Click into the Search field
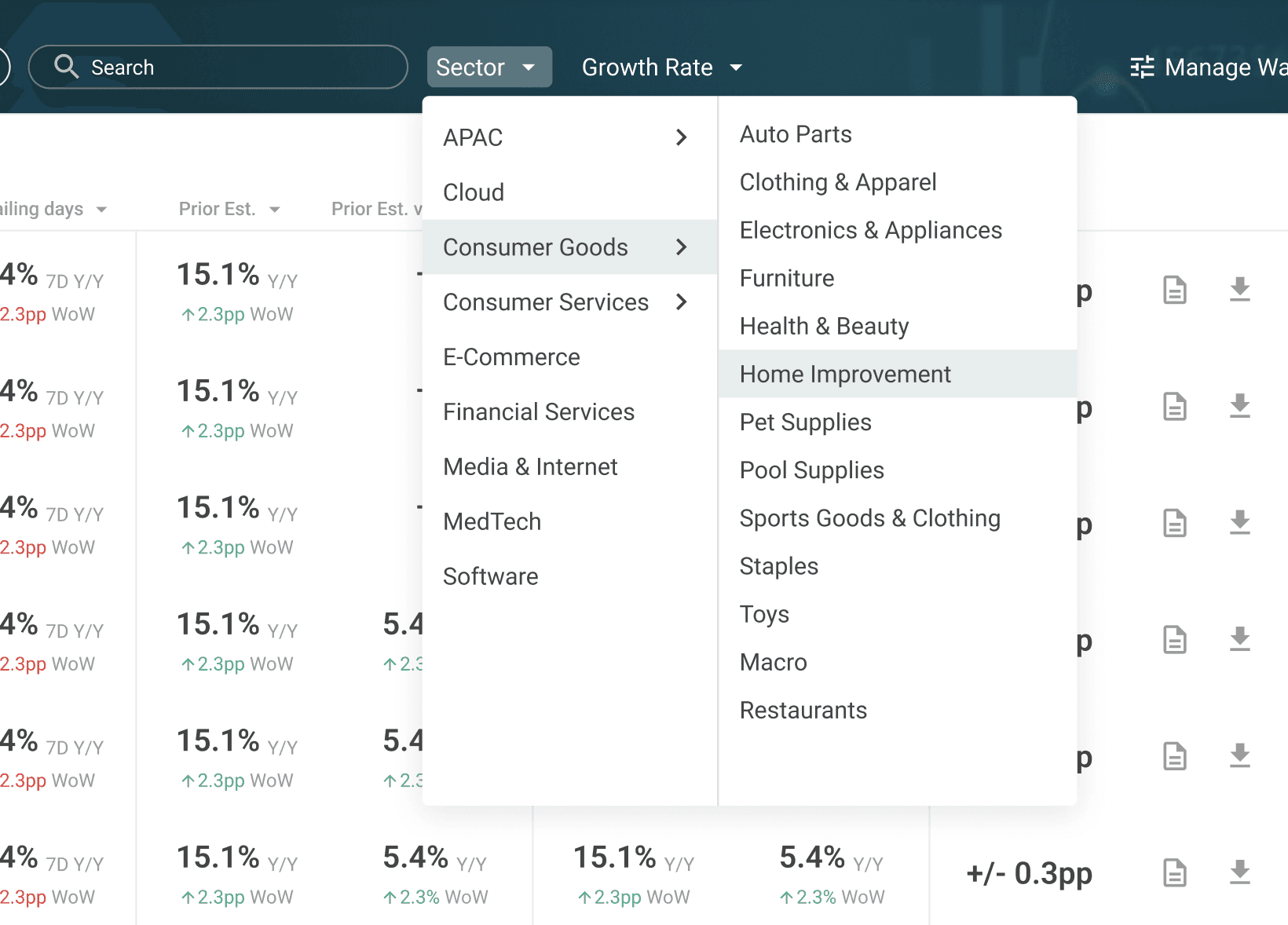Viewport: 1288px width, 925px height. click(x=218, y=67)
